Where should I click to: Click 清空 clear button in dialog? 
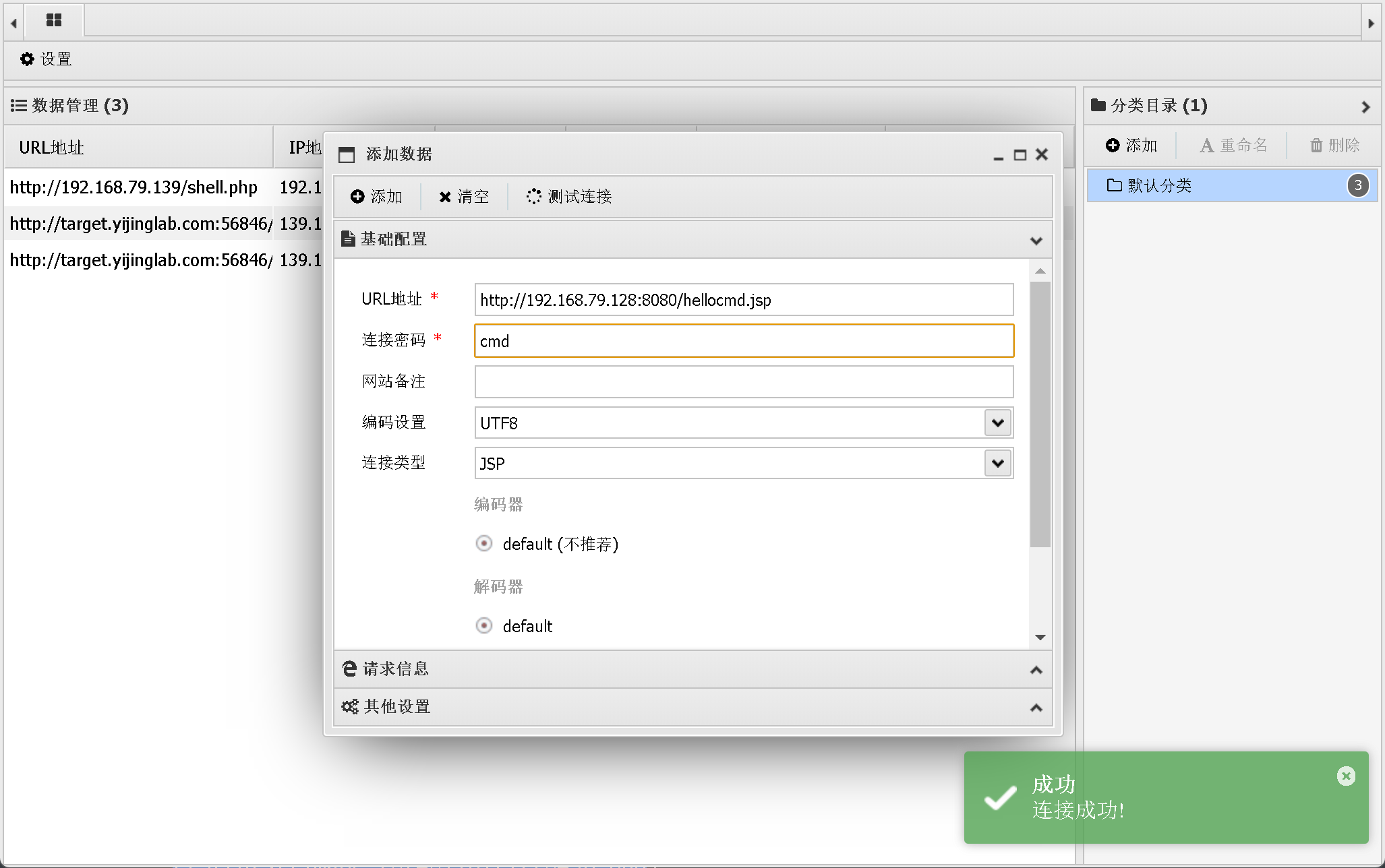click(463, 196)
